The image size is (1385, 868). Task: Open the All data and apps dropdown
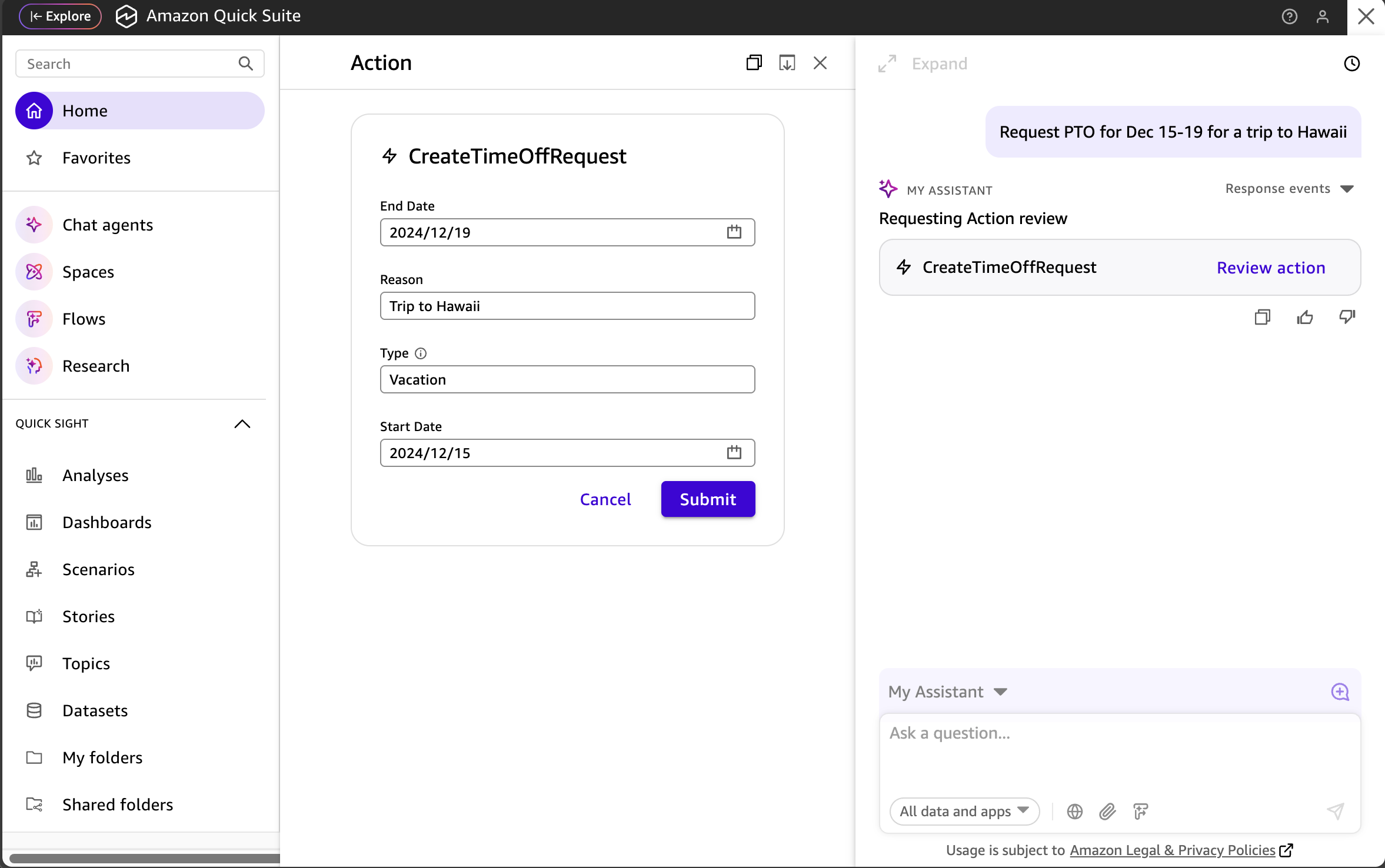tap(964, 812)
